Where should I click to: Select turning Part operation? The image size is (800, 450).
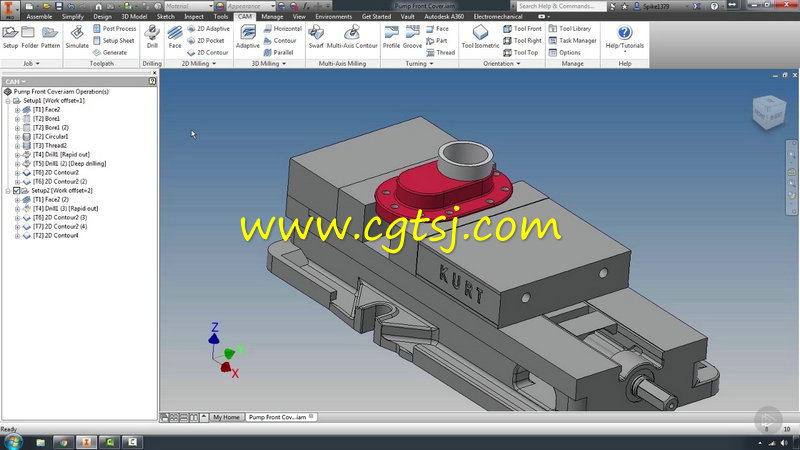click(x=436, y=40)
